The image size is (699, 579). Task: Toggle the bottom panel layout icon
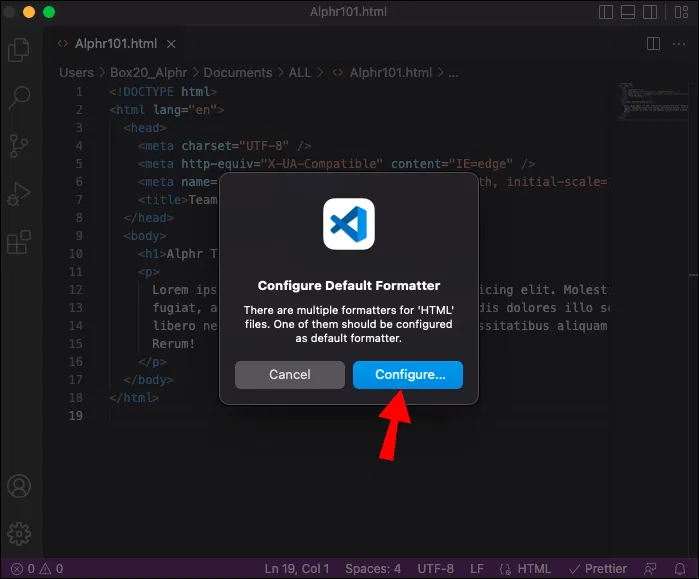point(630,12)
